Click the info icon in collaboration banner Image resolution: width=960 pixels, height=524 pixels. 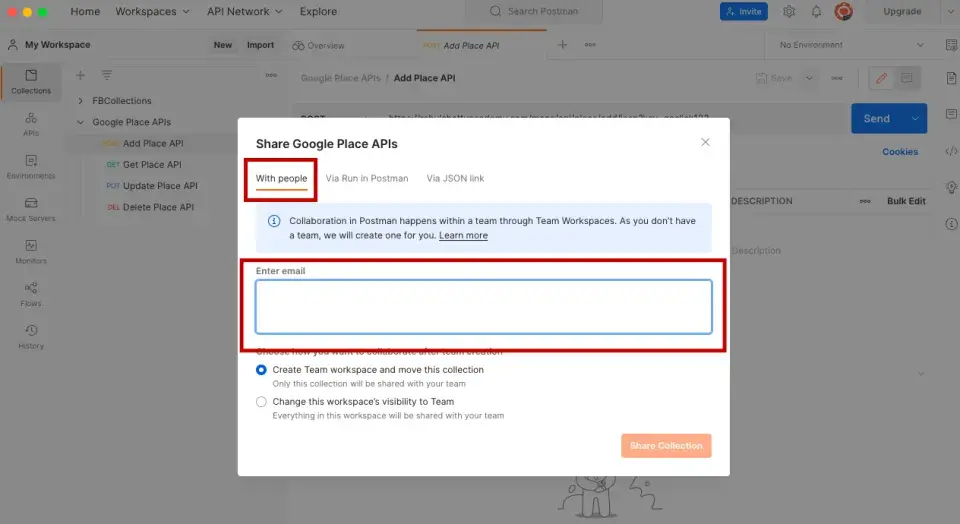click(x=274, y=221)
